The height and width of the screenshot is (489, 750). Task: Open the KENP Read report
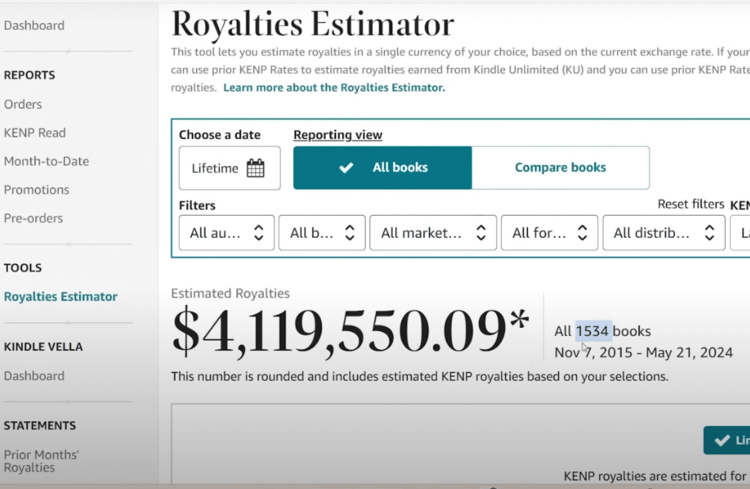[x=35, y=133]
